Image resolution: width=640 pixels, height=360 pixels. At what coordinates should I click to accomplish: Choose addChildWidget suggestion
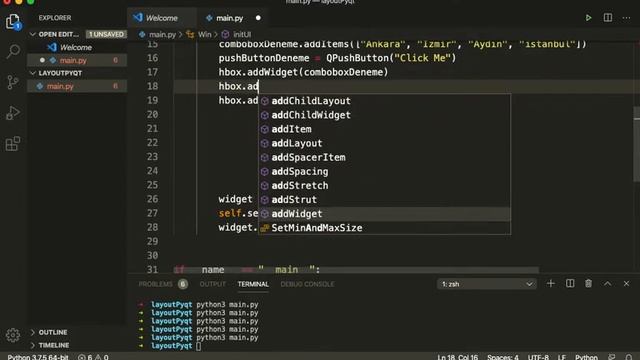pos(384,115)
